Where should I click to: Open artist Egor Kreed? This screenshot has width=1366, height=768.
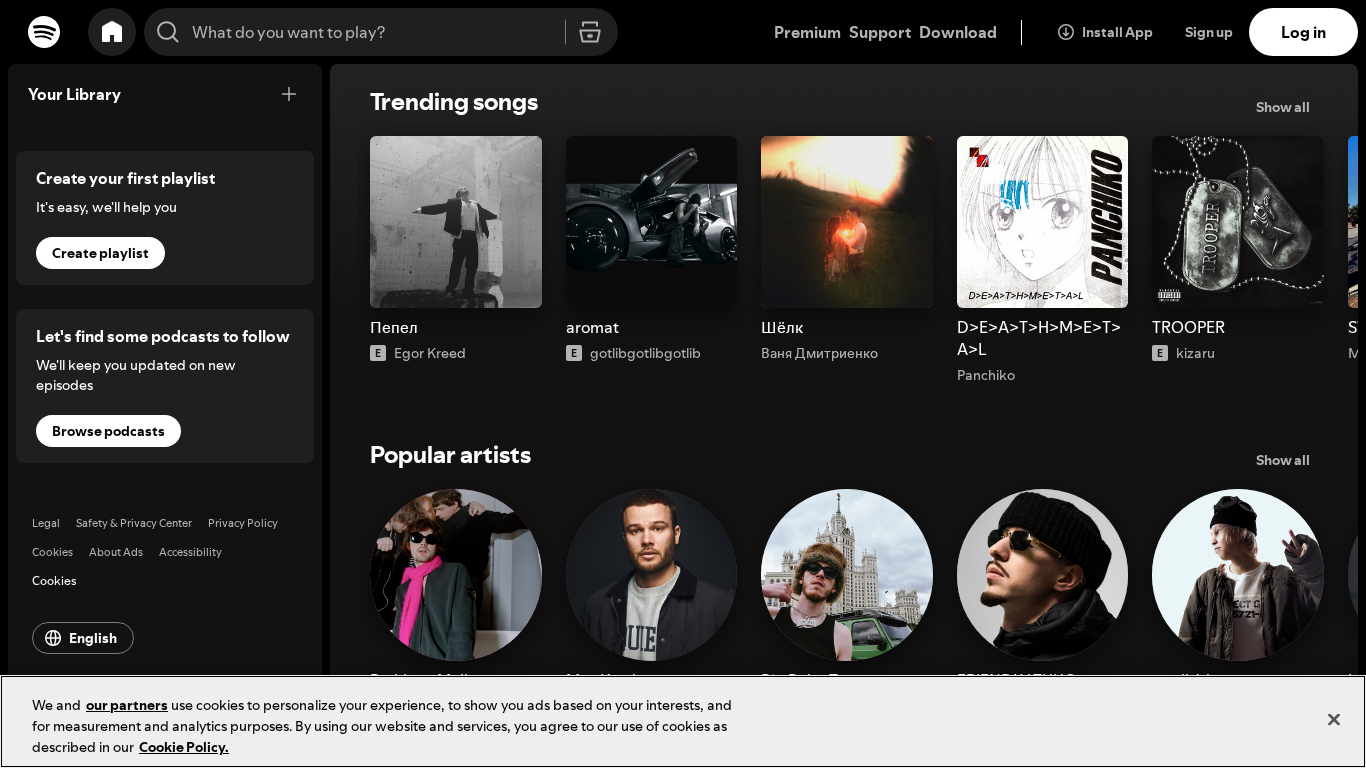tap(430, 353)
